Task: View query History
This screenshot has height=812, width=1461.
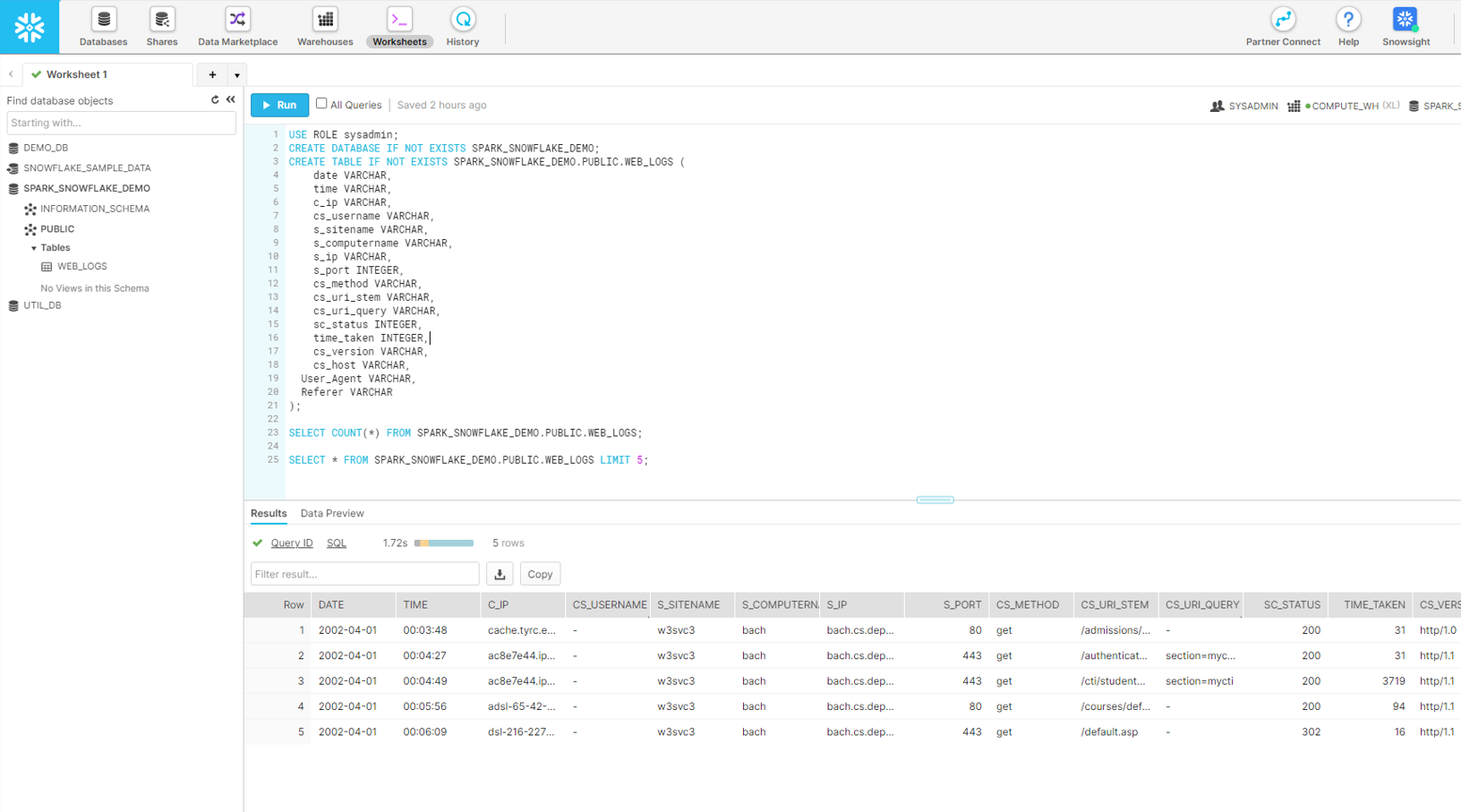Action: (x=462, y=27)
